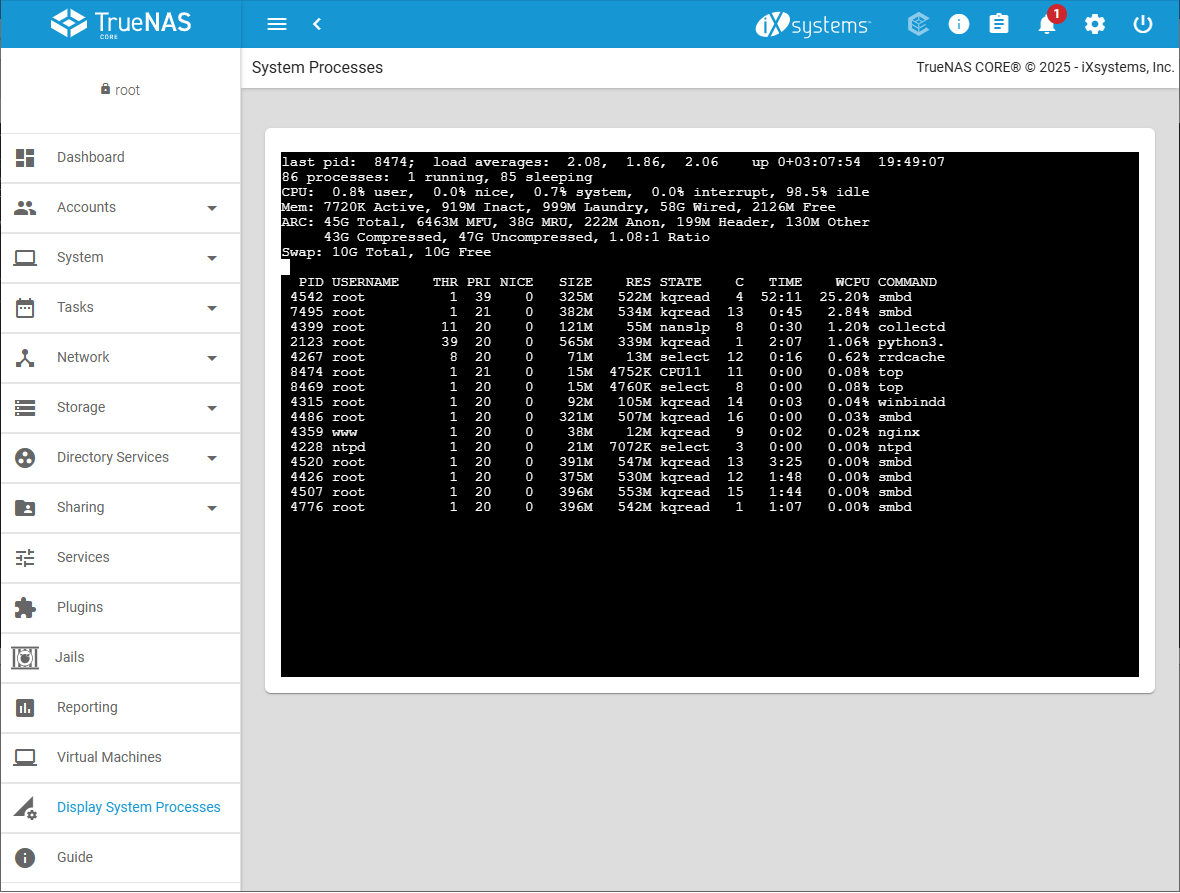Click the Swap usage line

[x=386, y=252]
